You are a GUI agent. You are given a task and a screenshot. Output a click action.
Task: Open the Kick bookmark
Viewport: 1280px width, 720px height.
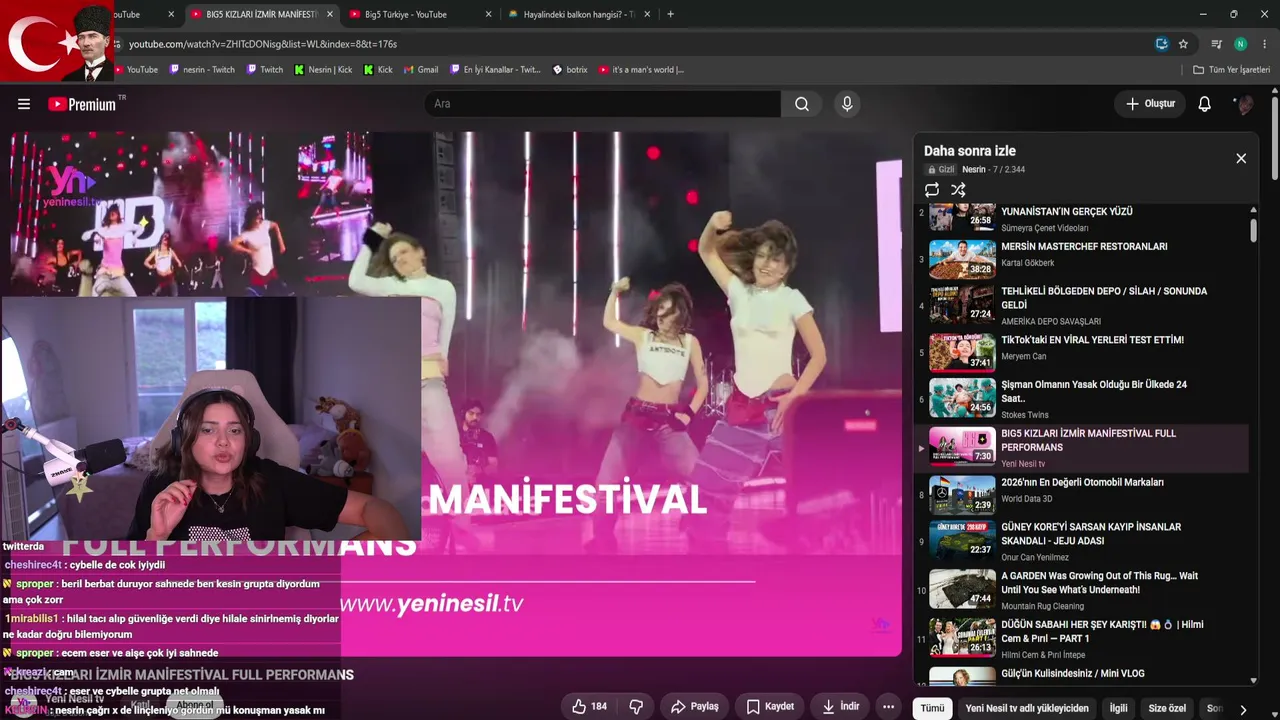tap(378, 70)
